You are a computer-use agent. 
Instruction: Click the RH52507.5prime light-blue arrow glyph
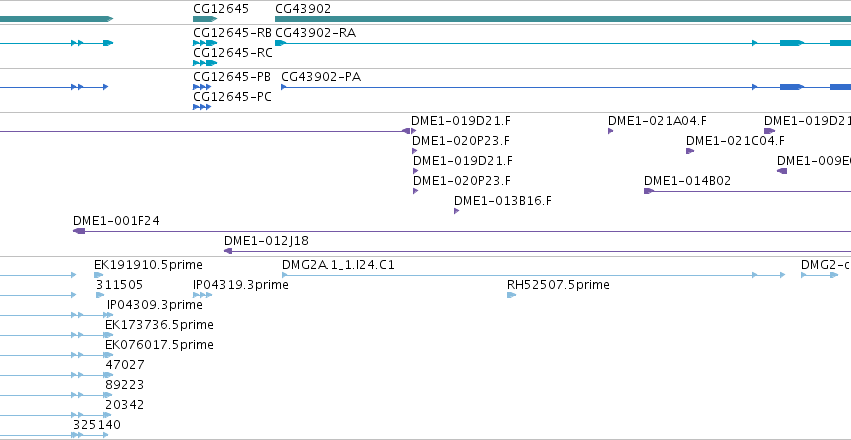click(511, 295)
